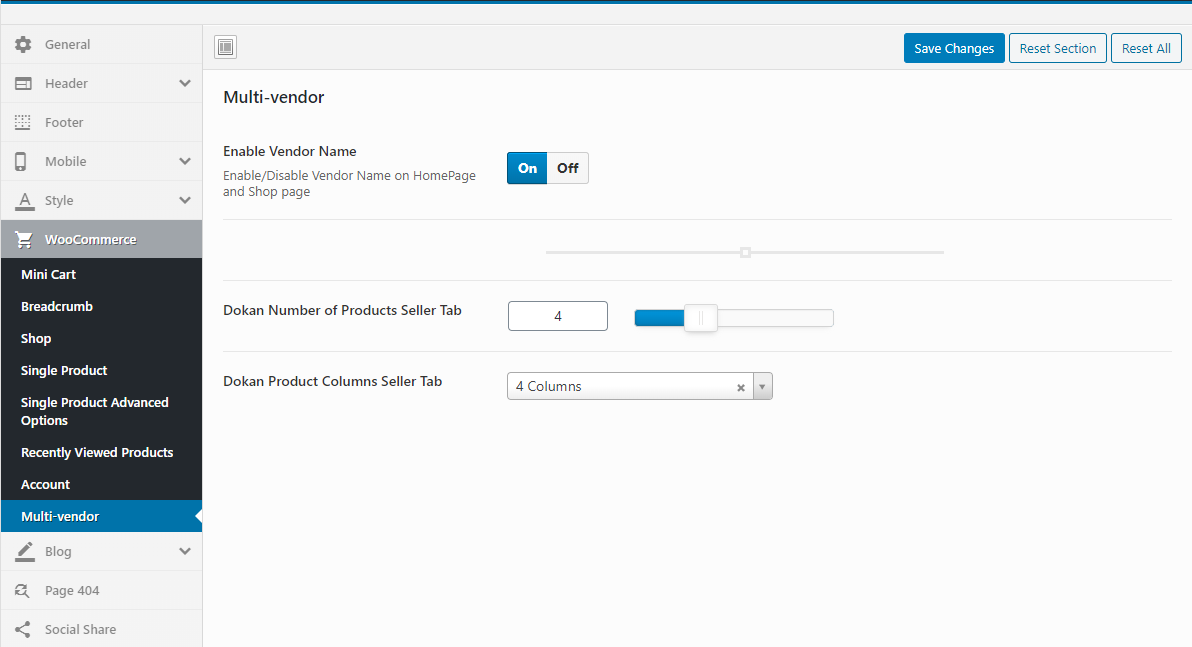The height and width of the screenshot is (647, 1192).
Task: Click the divider handle between sections
Action: click(745, 252)
